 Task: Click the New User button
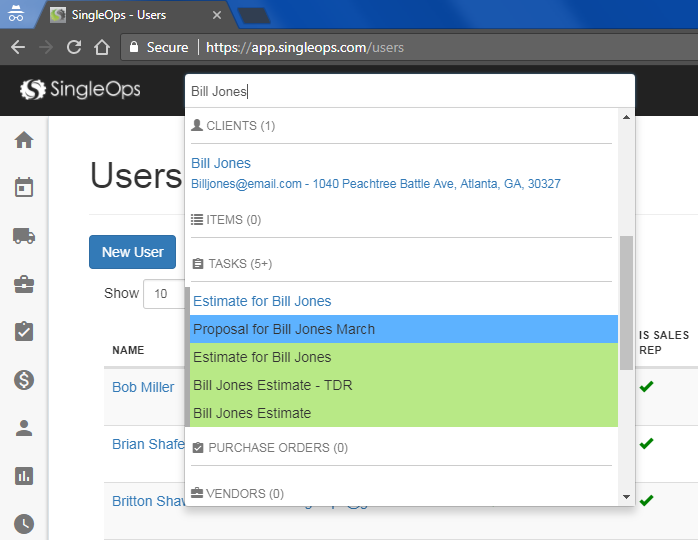coord(132,252)
